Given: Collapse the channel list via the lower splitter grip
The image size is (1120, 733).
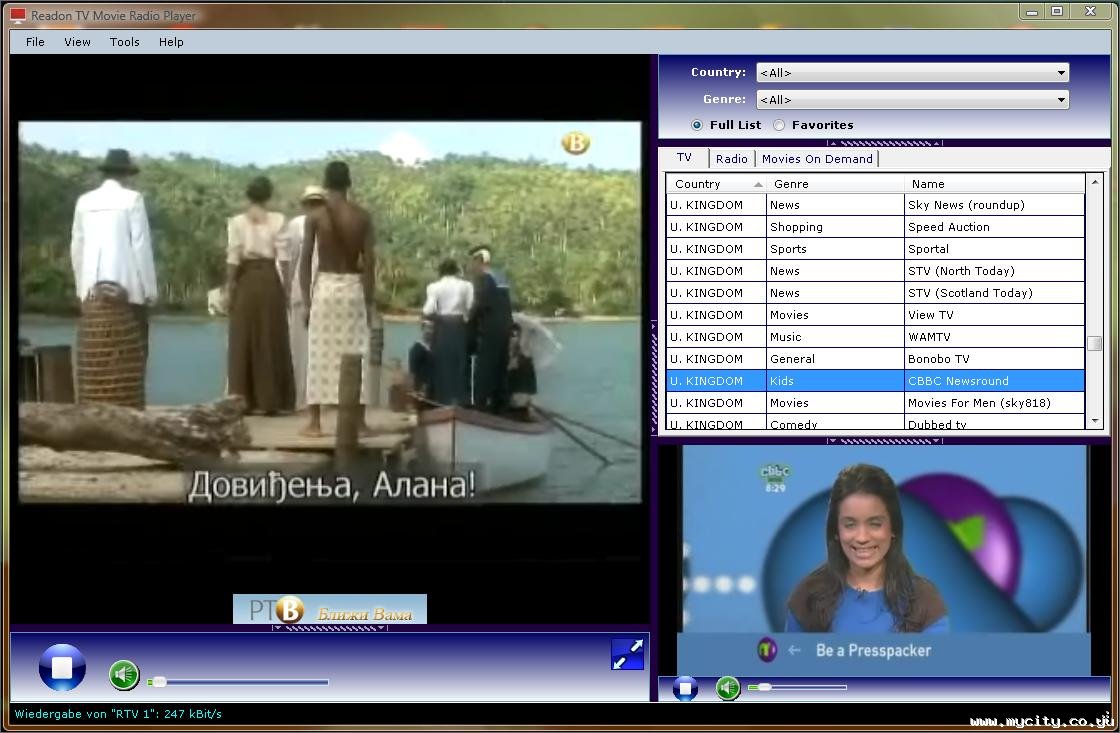Looking at the screenshot, I should coord(884,441).
